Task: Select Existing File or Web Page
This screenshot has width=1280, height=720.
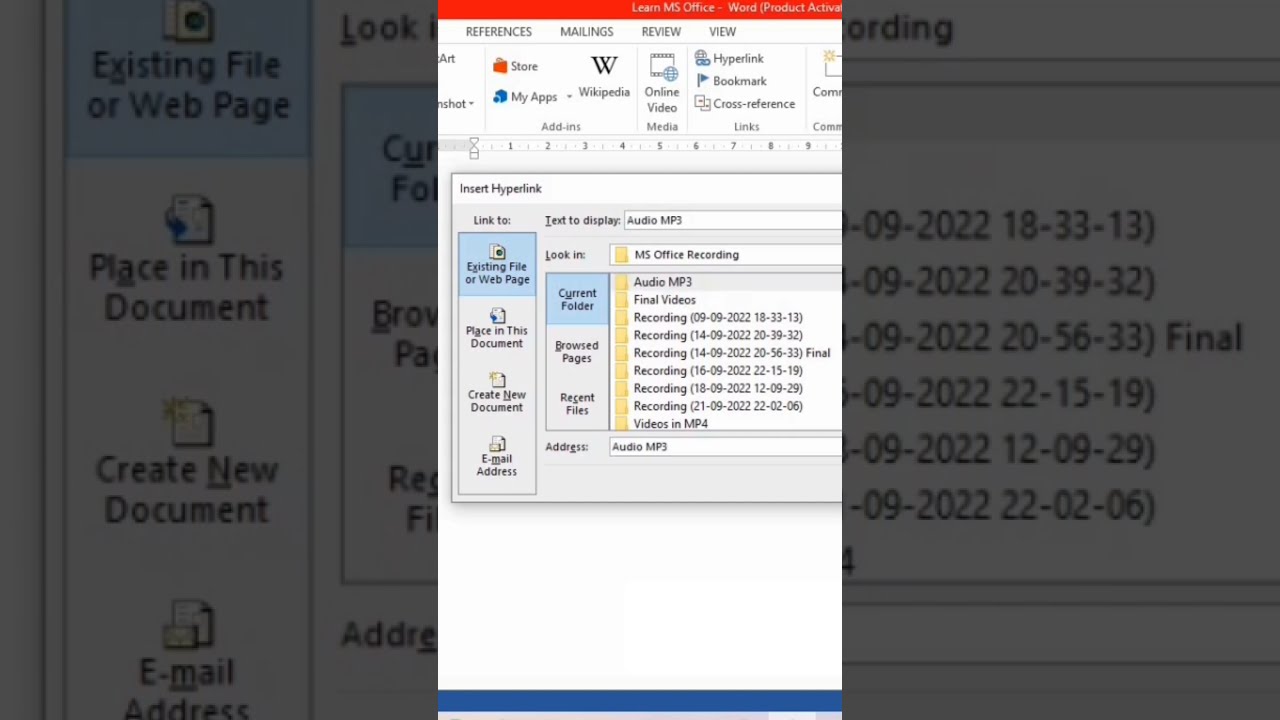Action: [497, 265]
